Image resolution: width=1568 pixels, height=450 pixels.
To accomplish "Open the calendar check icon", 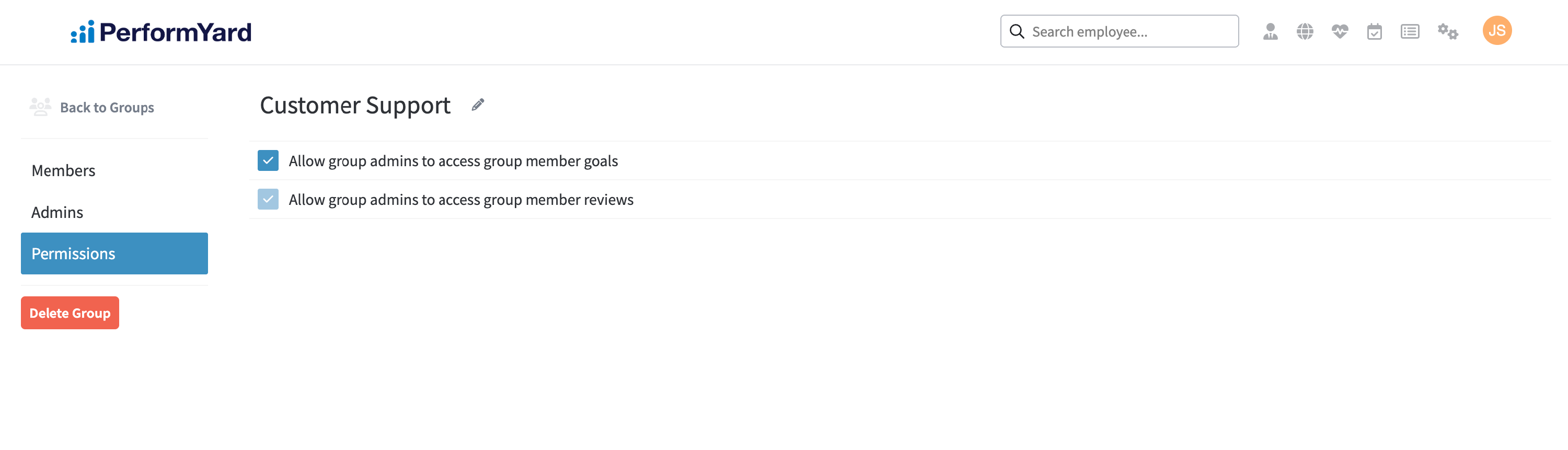I will point(1374,31).
